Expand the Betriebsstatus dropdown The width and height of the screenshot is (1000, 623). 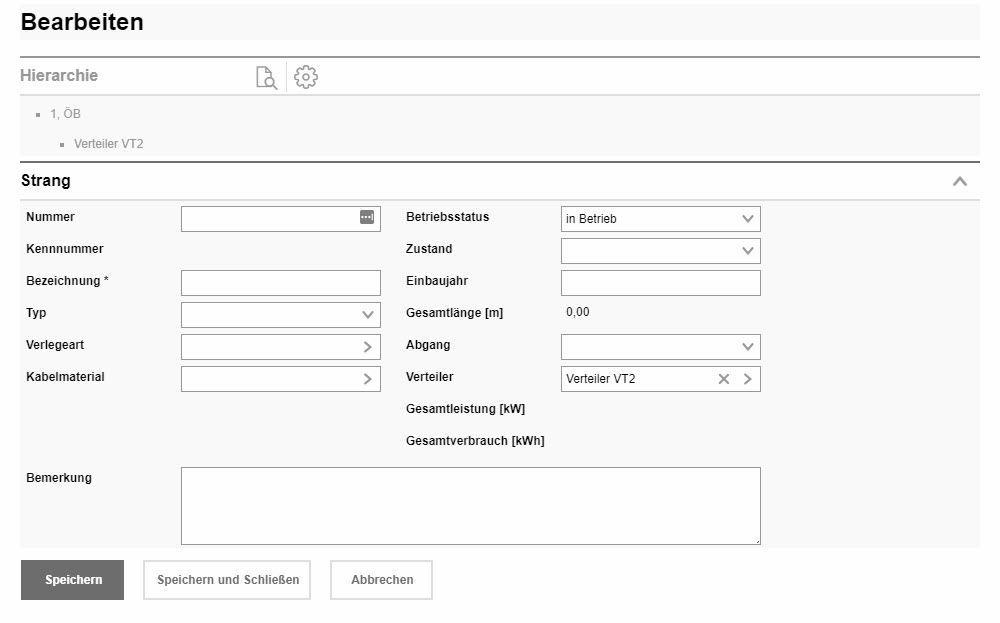click(x=747, y=219)
